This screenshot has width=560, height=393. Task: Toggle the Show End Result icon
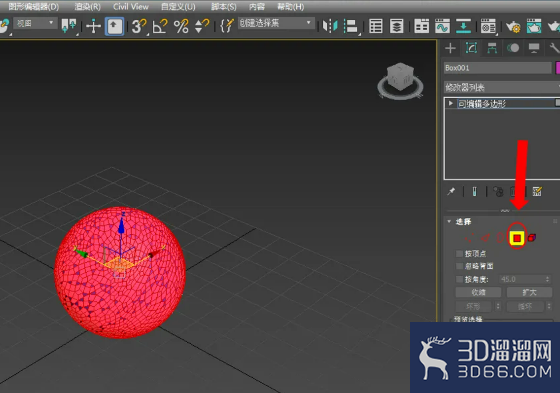coord(474,191)
